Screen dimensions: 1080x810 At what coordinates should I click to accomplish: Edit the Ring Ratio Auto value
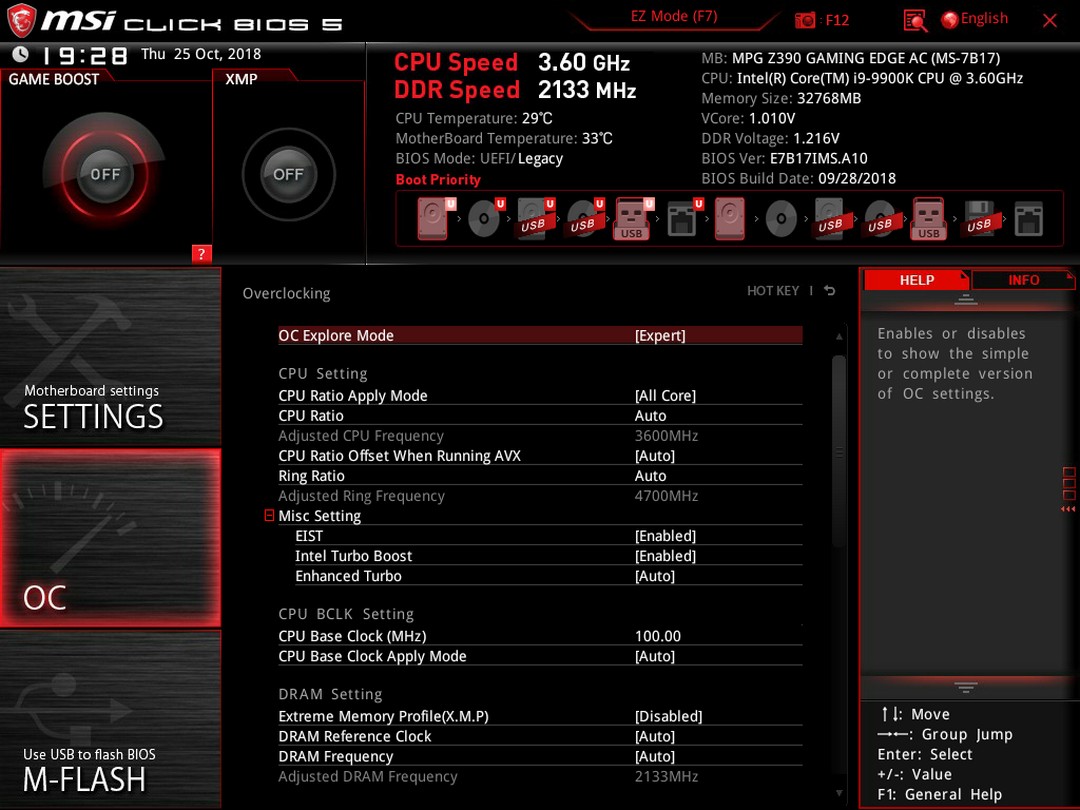(x=540, y=475)
